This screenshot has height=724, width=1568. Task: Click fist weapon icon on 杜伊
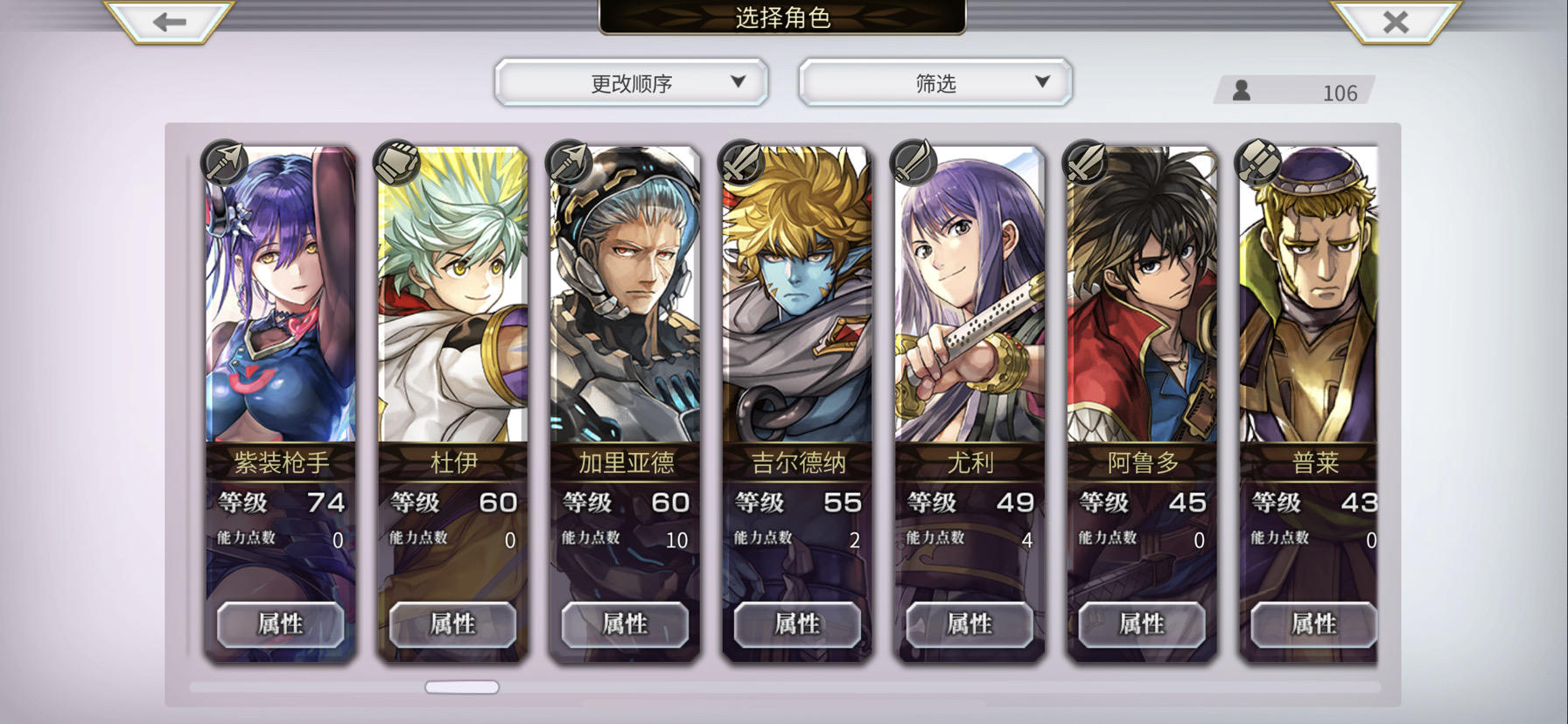pyautogui.click(x=396, y=163)
